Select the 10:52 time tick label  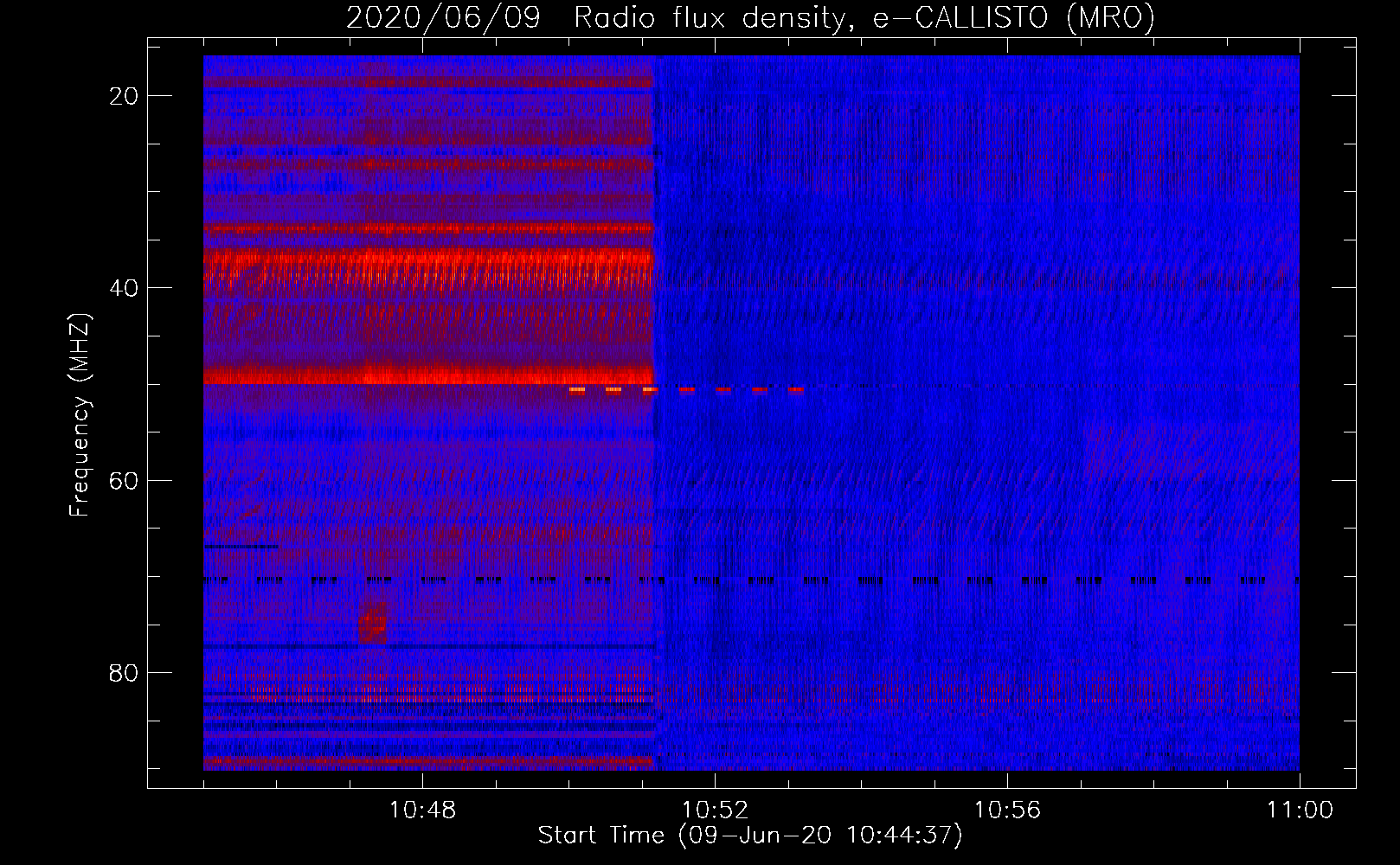(715, 811)
